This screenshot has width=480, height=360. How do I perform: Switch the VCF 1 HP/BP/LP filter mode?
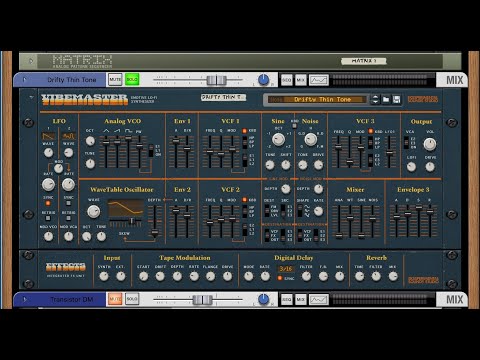[245, 142]
